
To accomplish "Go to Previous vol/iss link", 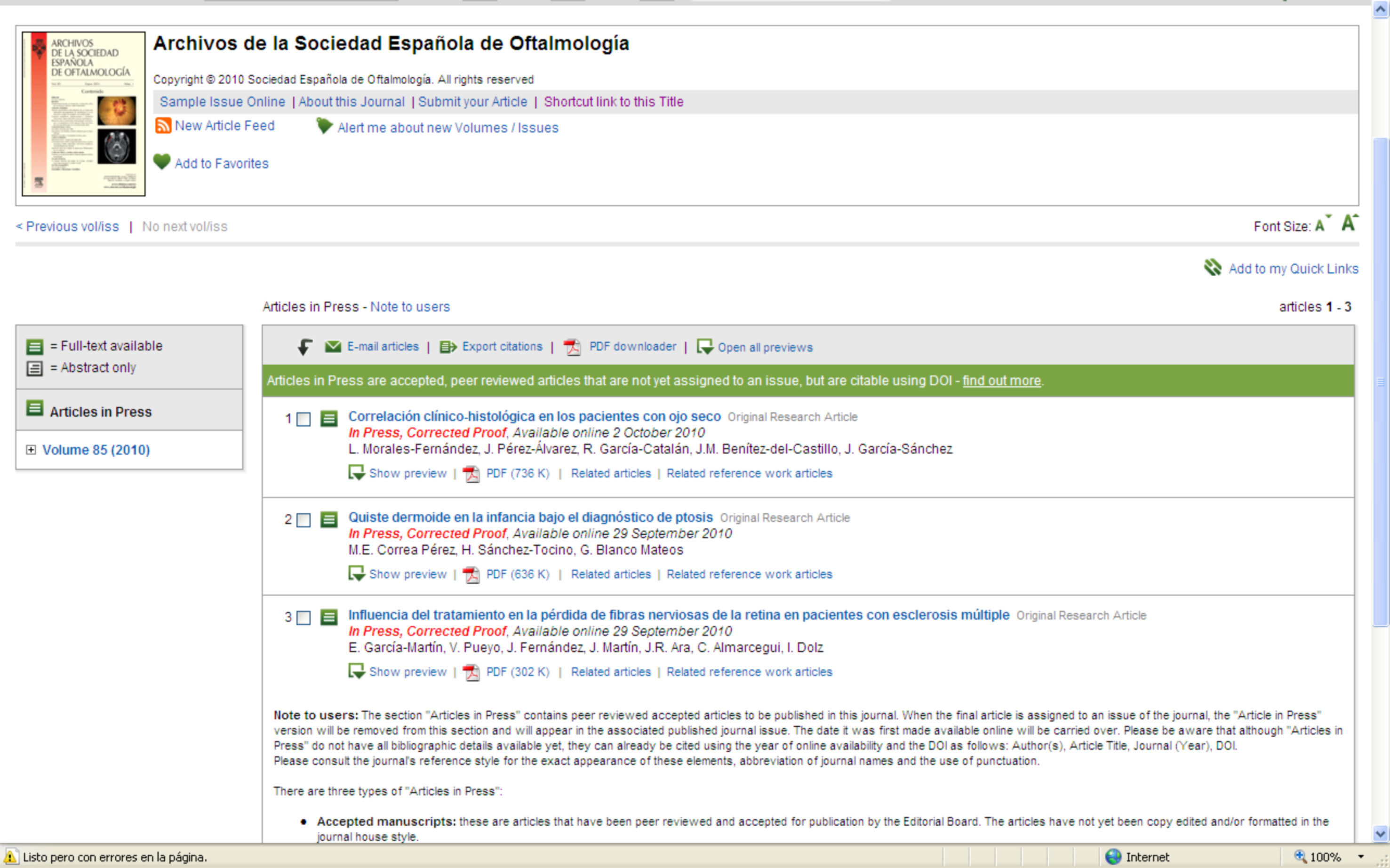I will (72, 227).
